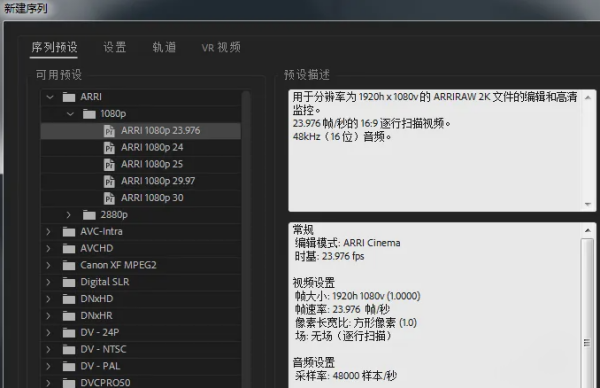Open the 设置 tab
Screen dimensions: 600x388
(114, 47)
